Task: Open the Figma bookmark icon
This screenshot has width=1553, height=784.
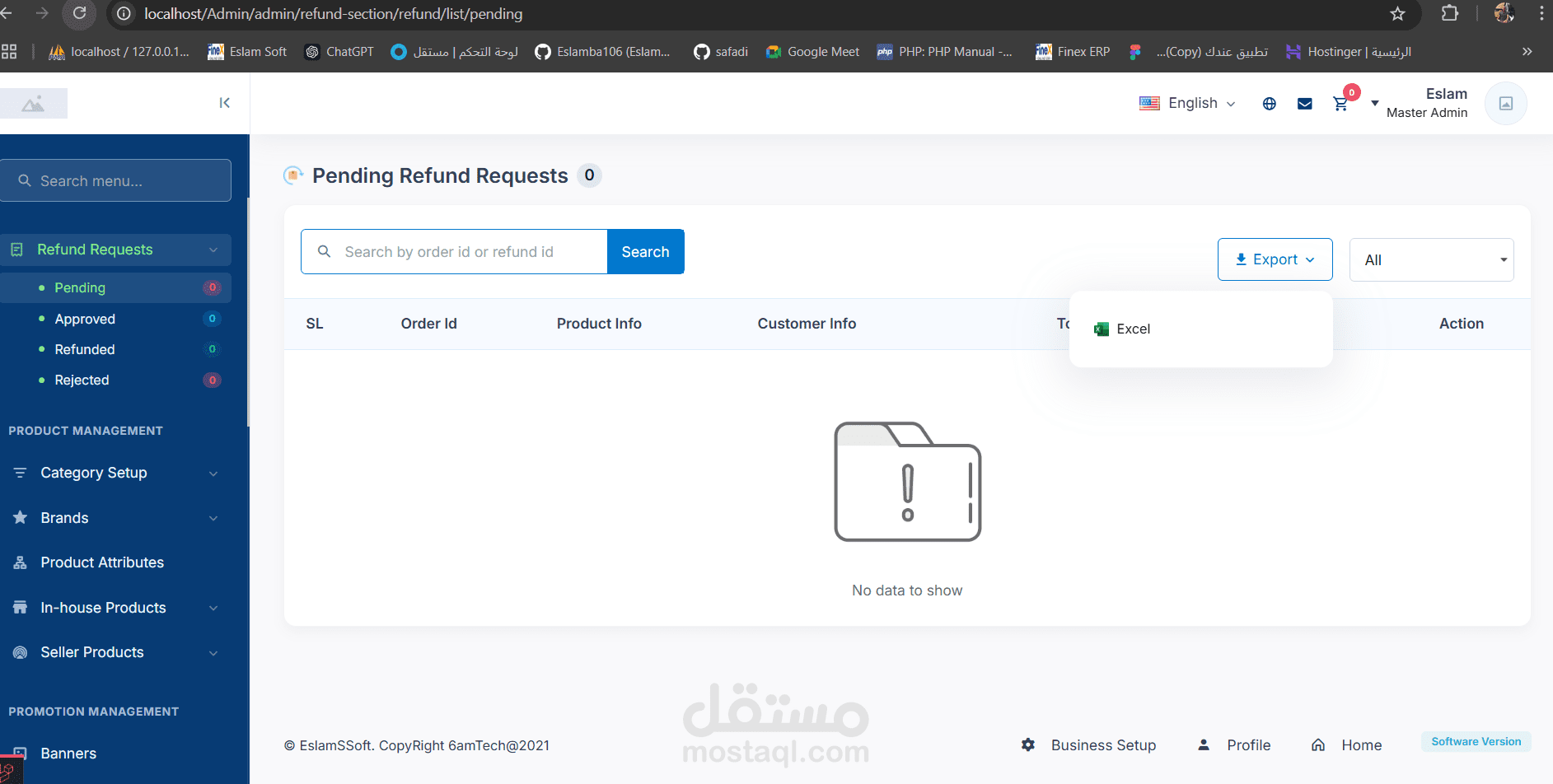Action: point(1135,52)
